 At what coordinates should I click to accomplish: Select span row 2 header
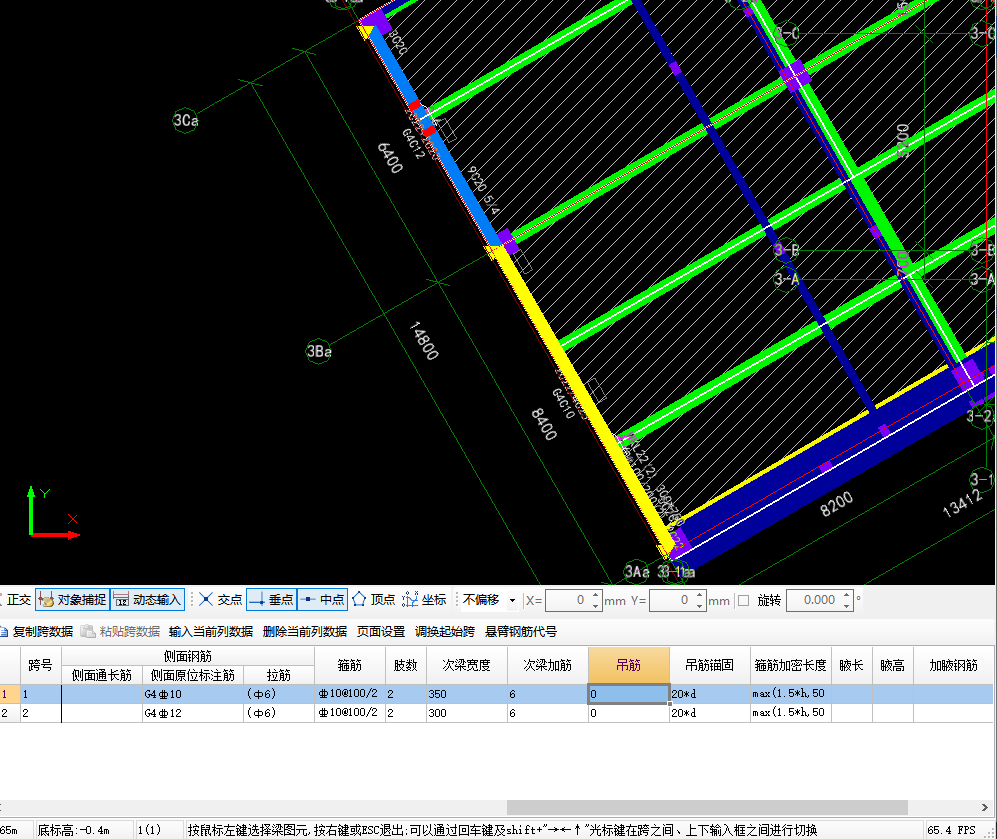[x=10, y=713]
